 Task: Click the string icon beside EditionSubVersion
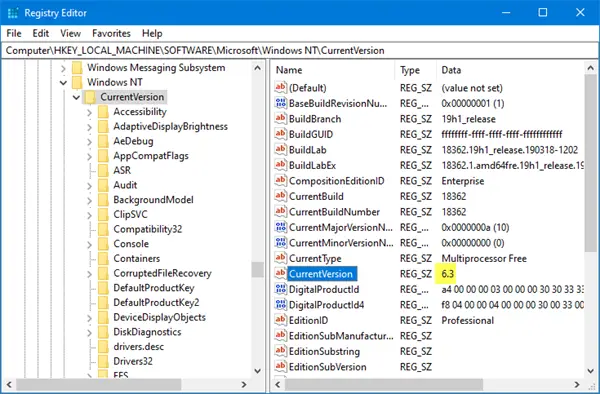pos(280,366)
